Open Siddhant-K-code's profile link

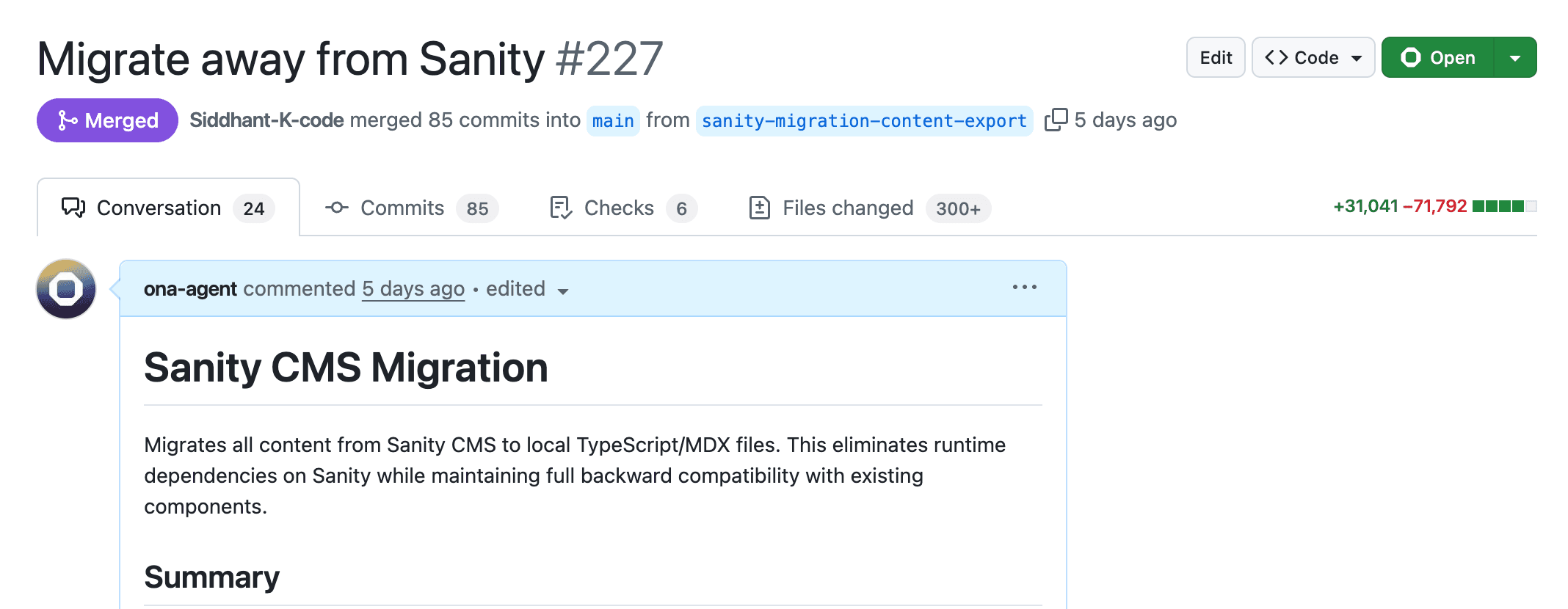266,120
